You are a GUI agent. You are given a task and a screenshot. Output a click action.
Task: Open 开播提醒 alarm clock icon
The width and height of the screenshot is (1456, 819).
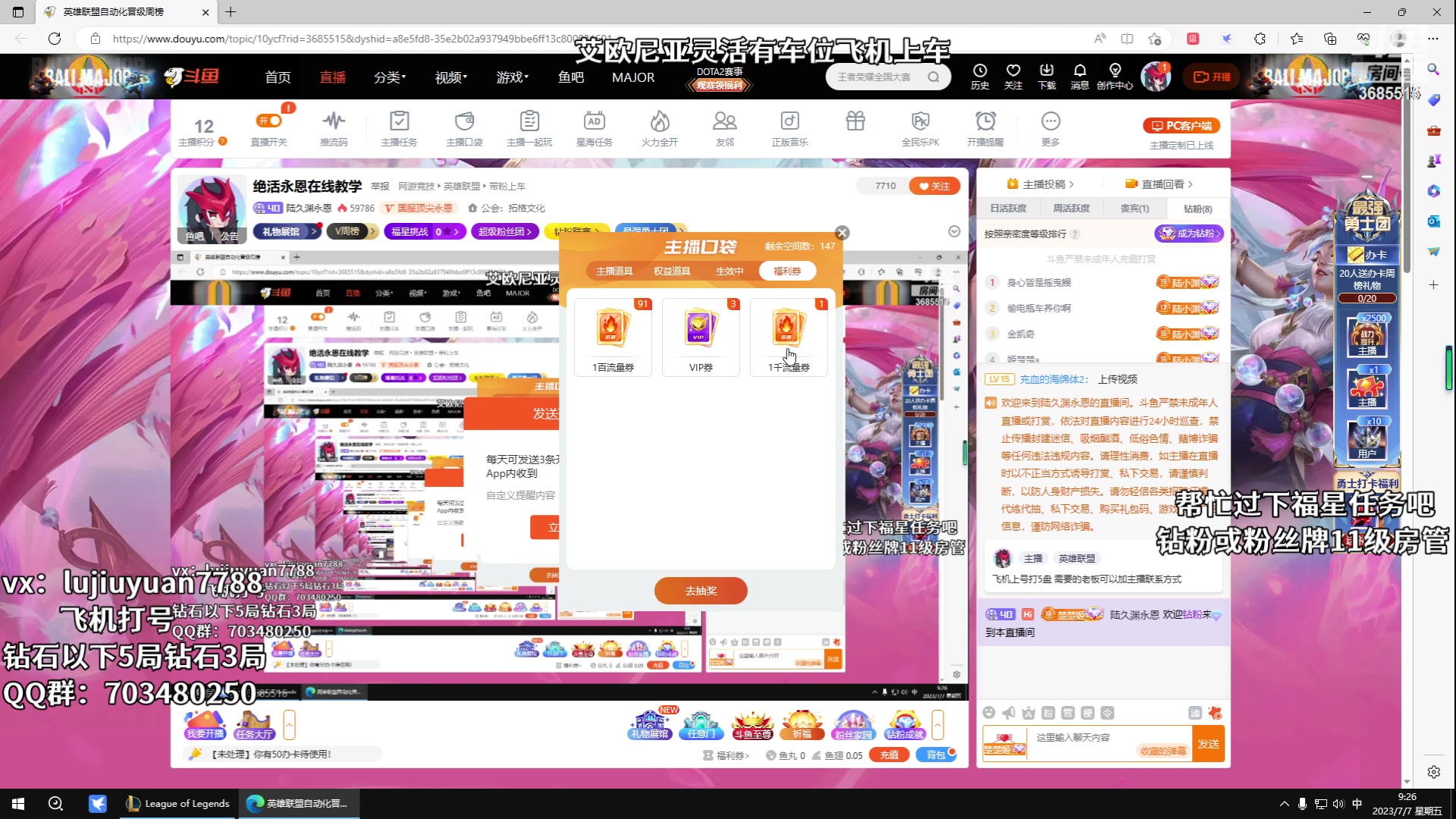pos(986,128)
